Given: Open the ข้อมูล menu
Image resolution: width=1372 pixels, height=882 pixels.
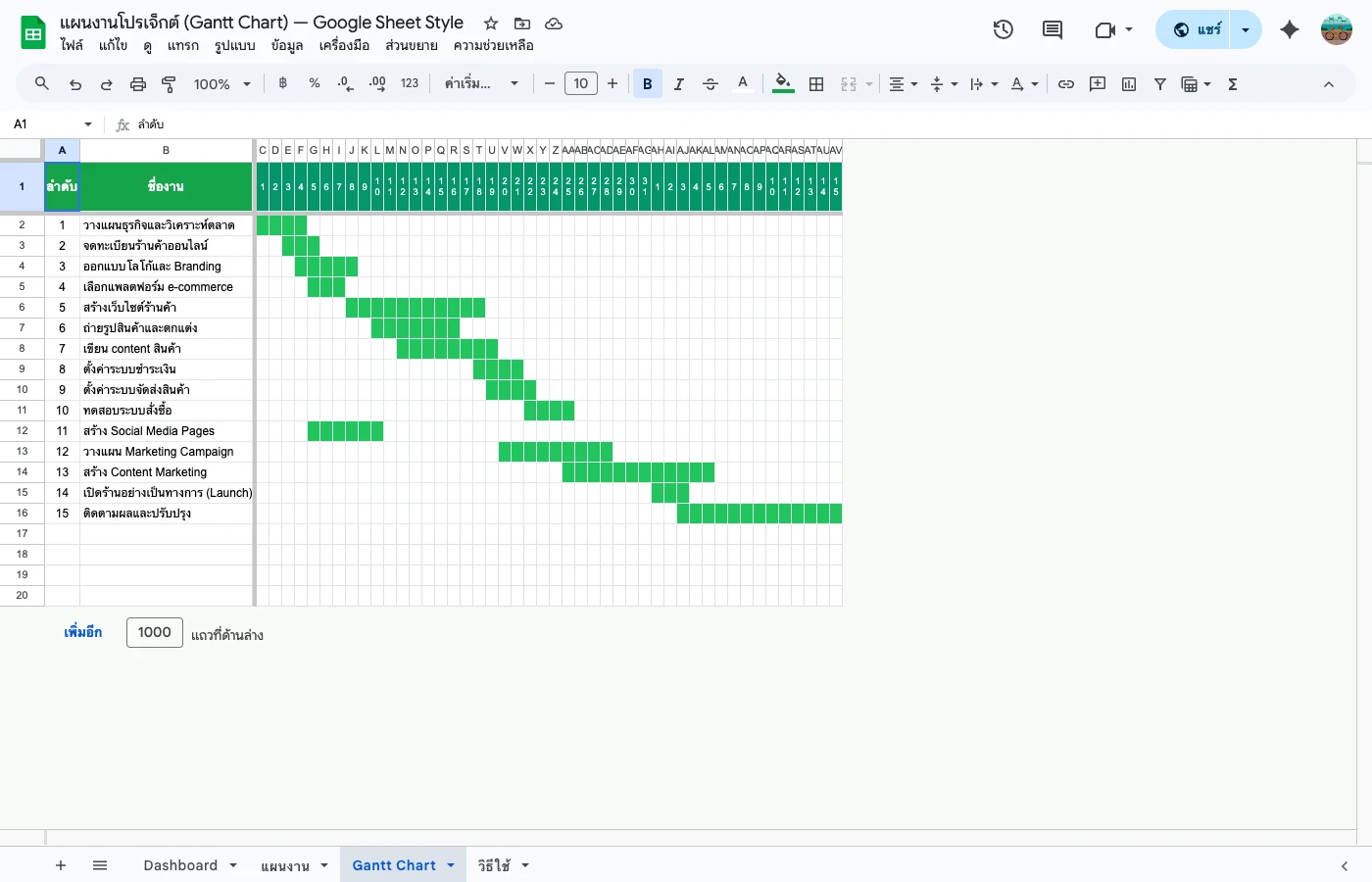Looking at the screenshot, I should (x=287, y=45).
